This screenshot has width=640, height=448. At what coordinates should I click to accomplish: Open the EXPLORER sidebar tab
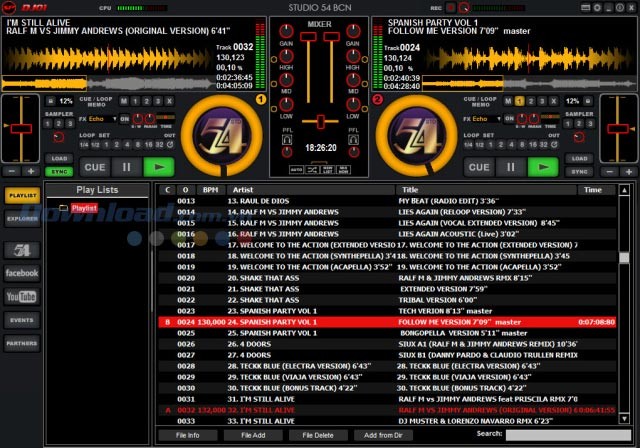(22, 219)
